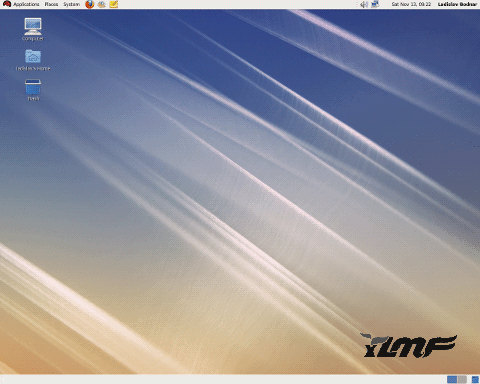This screenshot has height=384, width=480.
Task: Expand the clock calendar showing Sat Nov 13
Action: [x=411, y=4]
